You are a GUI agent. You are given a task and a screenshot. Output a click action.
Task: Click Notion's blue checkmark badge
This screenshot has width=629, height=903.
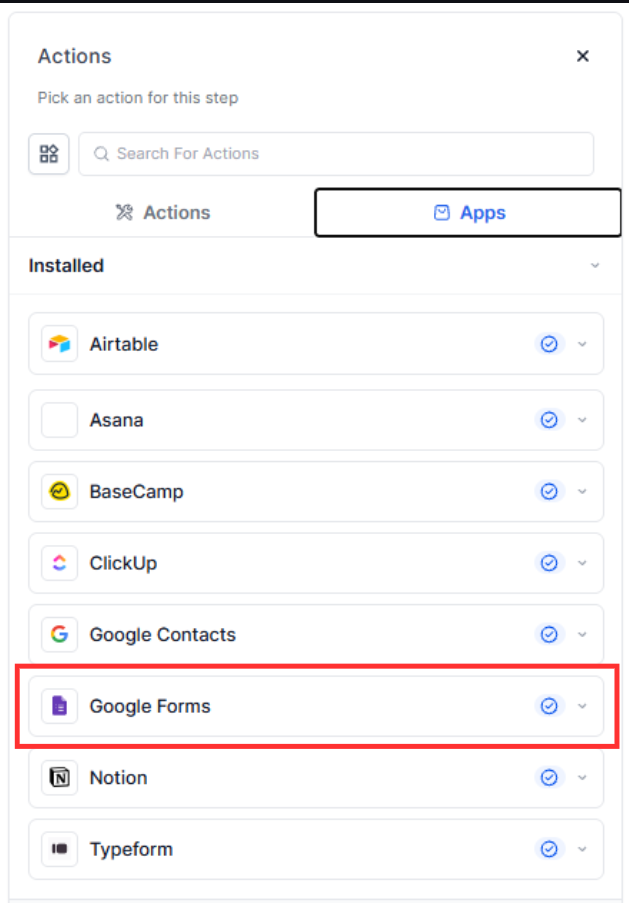pos(549,777)
